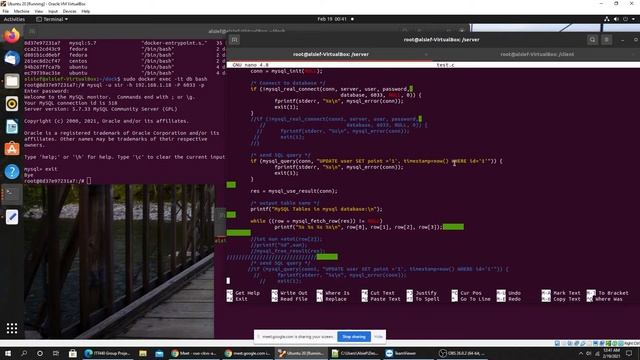Click Ubuntu volume icon in top bar
640x360 pixels.
(616, 19)
